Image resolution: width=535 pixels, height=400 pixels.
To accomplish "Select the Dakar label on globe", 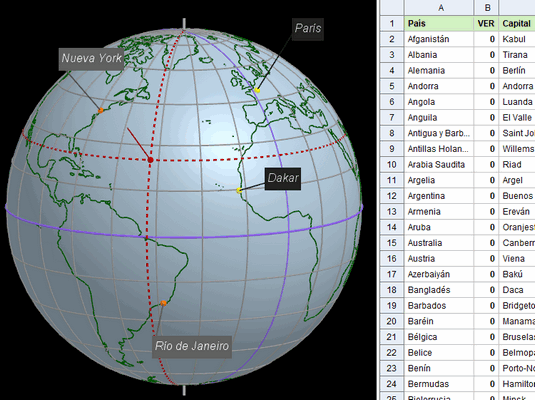I will pos(283,178).
